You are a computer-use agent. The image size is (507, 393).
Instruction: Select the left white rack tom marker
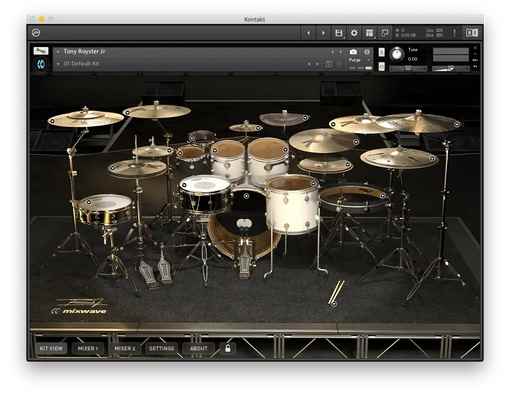click(x=215, y=150)
